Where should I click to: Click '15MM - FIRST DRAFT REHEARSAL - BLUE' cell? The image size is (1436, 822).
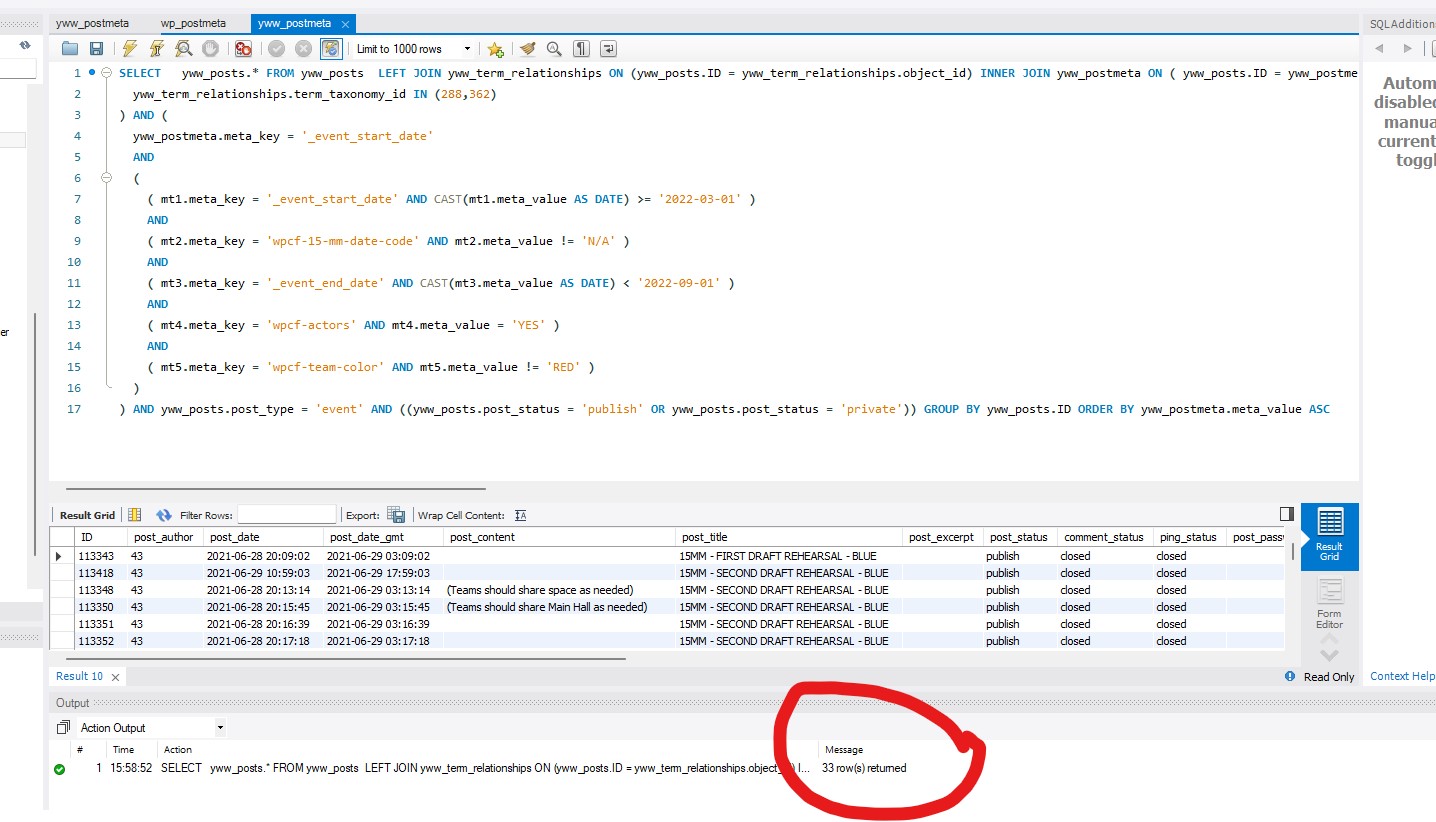pos(789,556)
